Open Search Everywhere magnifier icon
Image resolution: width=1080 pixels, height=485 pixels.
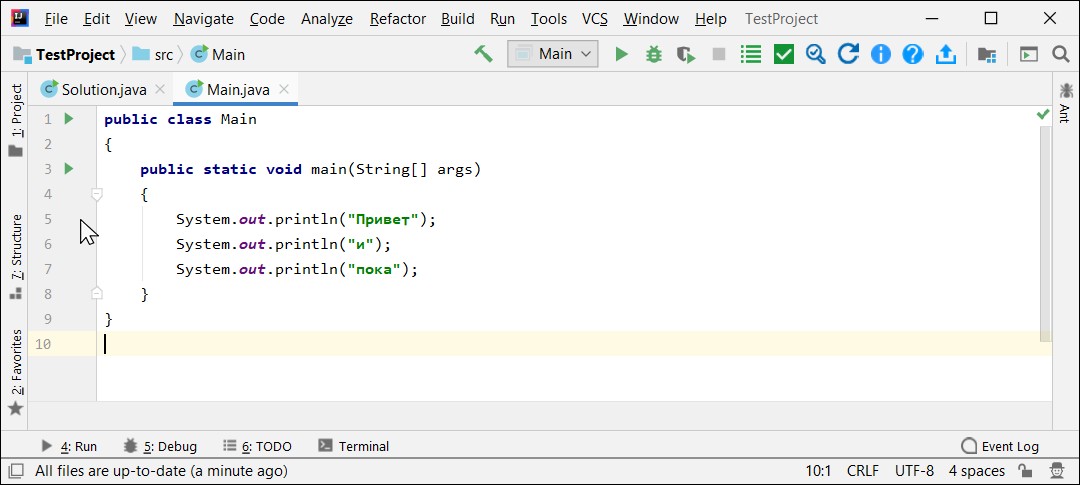coord(1061,54)
